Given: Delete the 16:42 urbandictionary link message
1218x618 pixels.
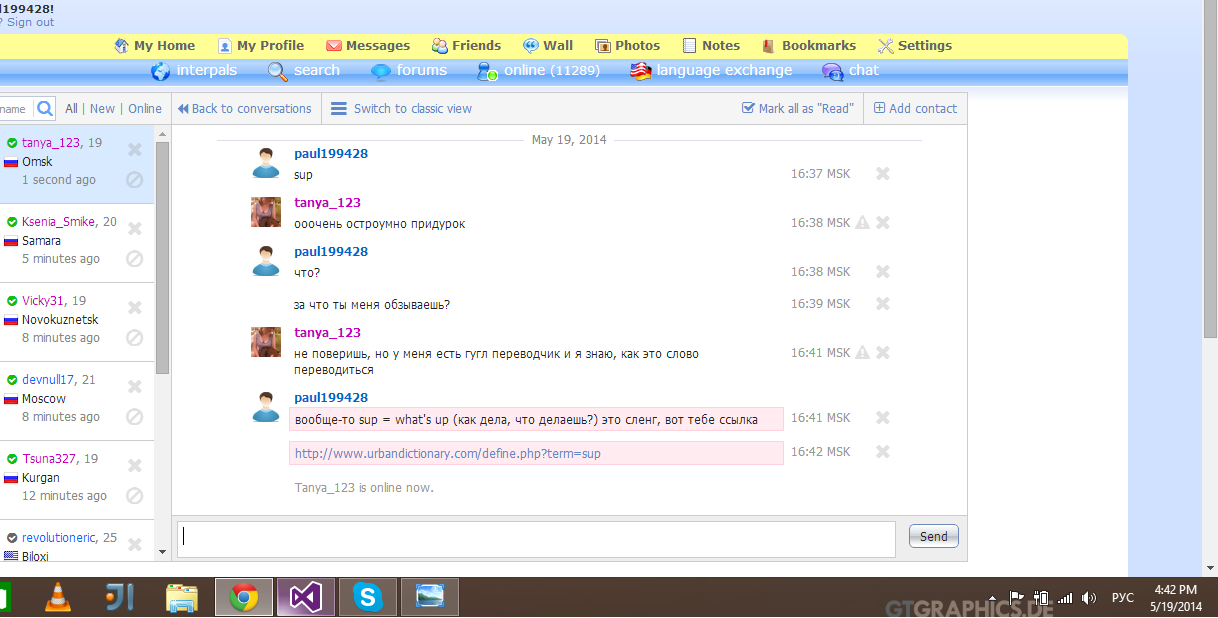Looking at the screenshot, I should point(883,452).
